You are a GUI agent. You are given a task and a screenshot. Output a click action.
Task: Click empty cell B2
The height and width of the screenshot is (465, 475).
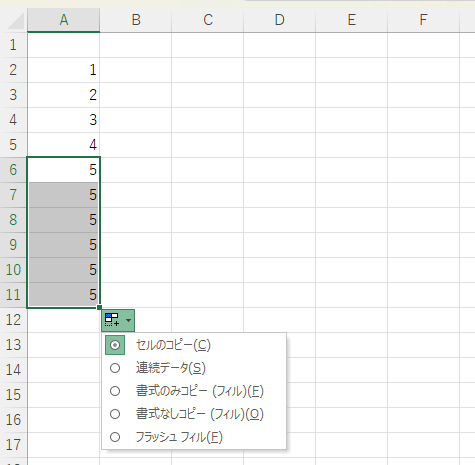(x=136, y=70)
